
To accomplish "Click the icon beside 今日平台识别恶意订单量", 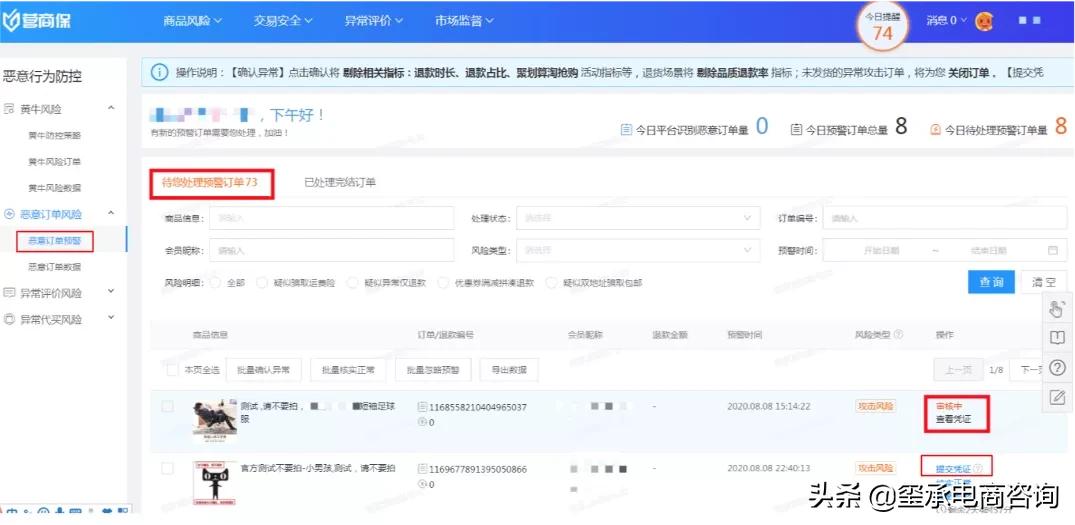I will click(x=626, y=129).
